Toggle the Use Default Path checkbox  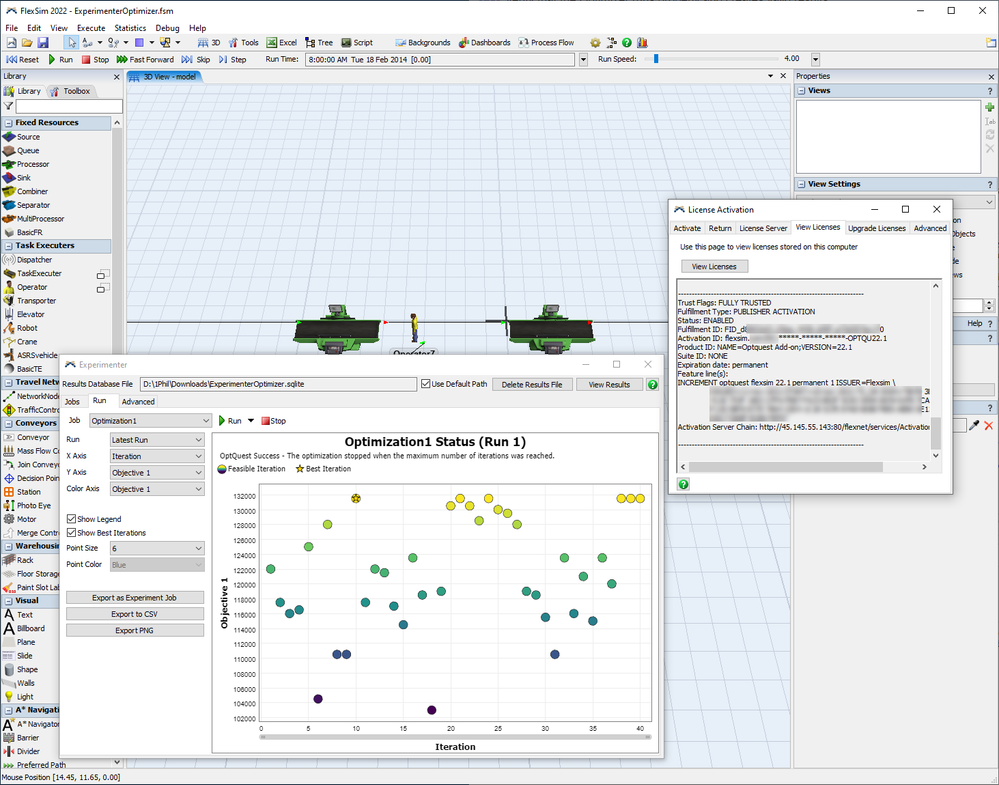pos(426,384)
